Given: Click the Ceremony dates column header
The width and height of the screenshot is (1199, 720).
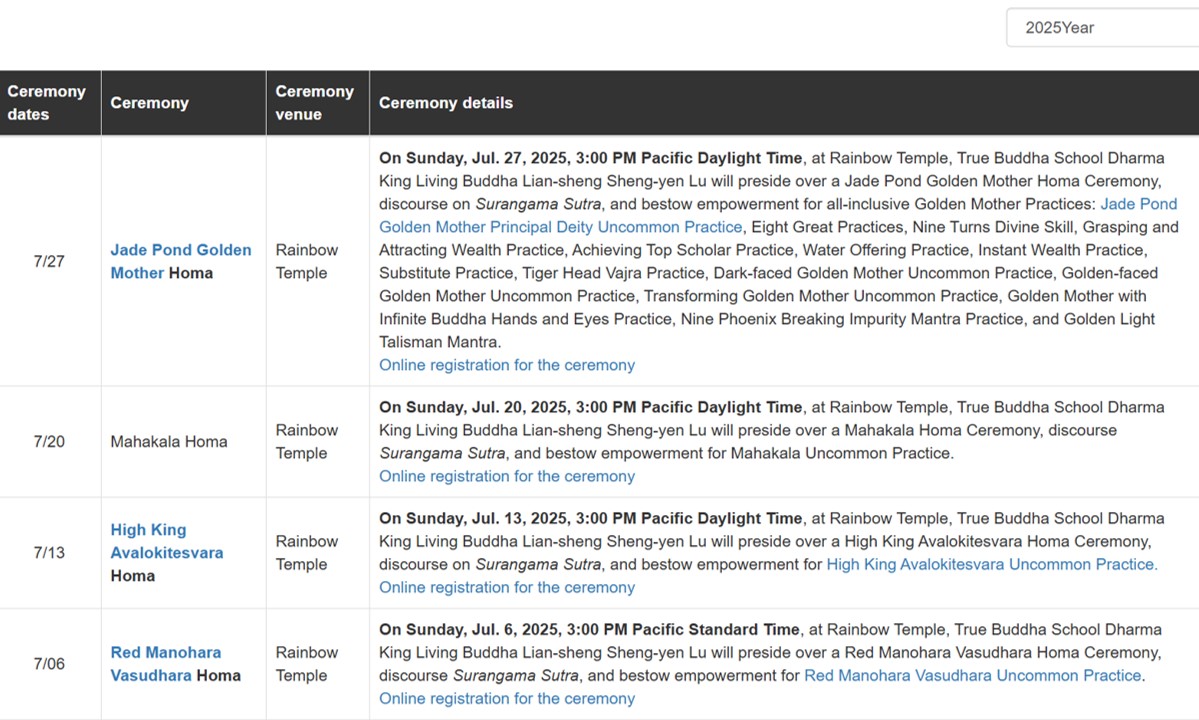Looking at the screenshot, I should pyautogui.click(x=50, y=103).
